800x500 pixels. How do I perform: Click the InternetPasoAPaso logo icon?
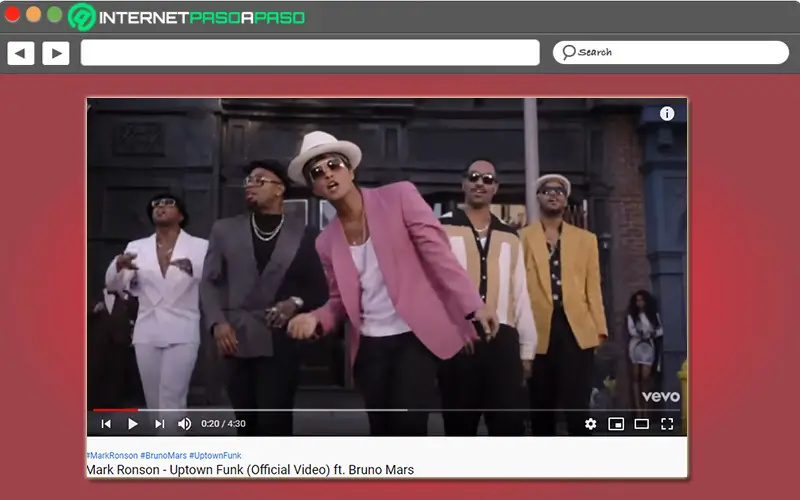coord(82,17)
